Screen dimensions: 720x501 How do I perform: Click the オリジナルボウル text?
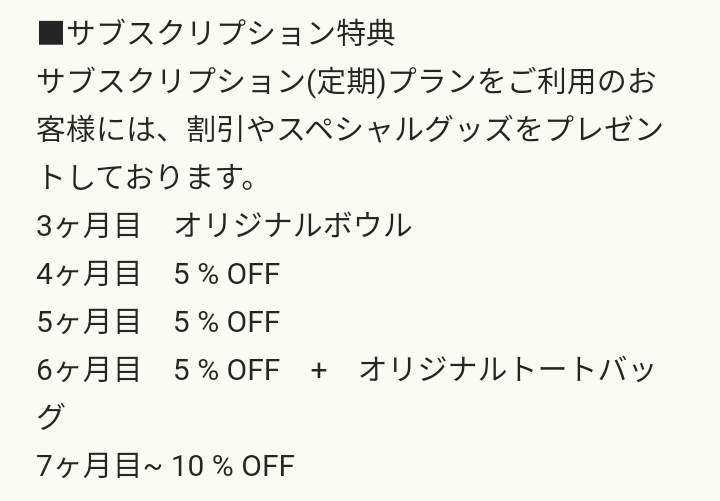pyautogui.click(x=293, y=226)
